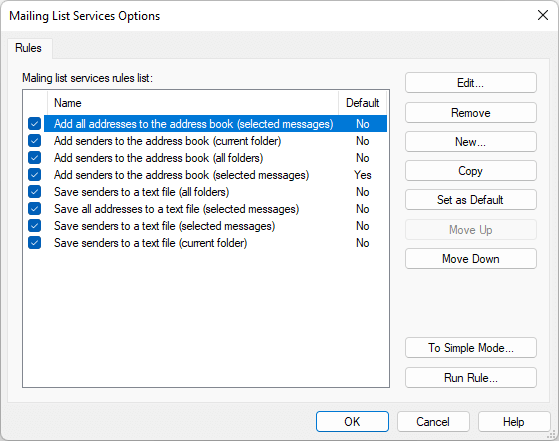This screenshot has height=441, width=559.
Task: Click Run Rule... button
Action: click(x=471, y=378)
